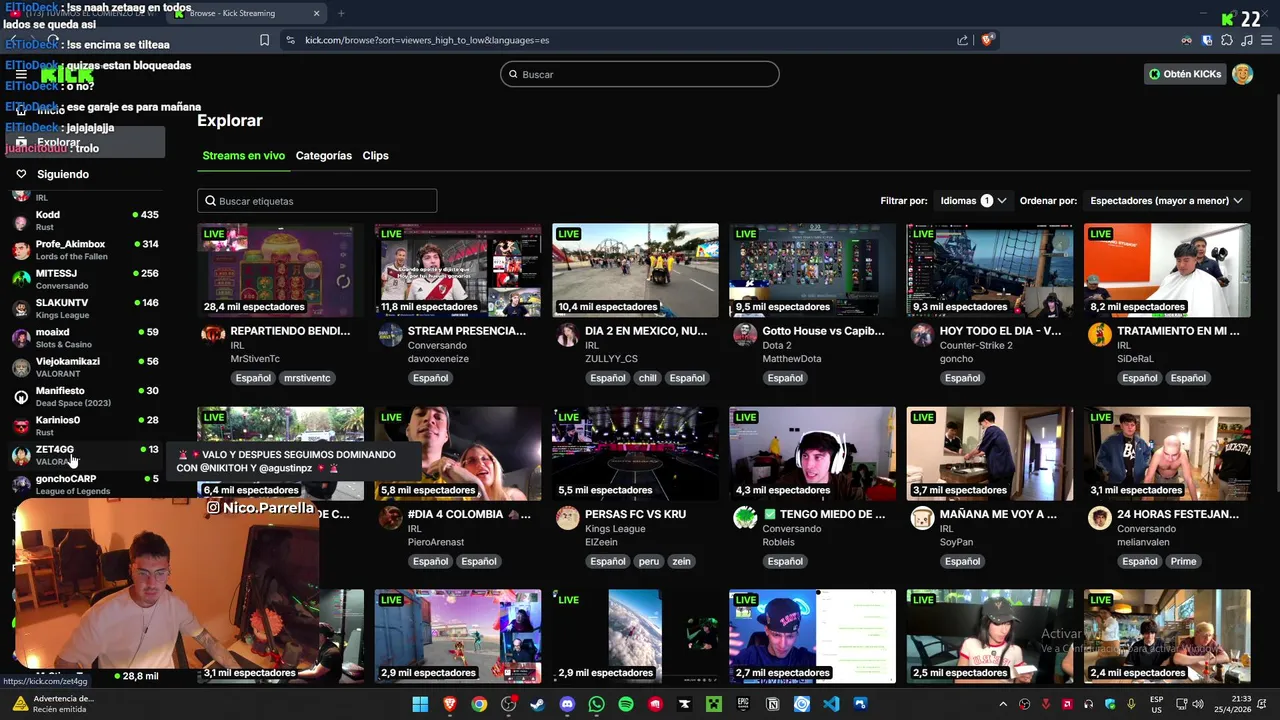
Task: Open the TENGO MIEDO DE... stream thumbnail
Action: point(813,453)
